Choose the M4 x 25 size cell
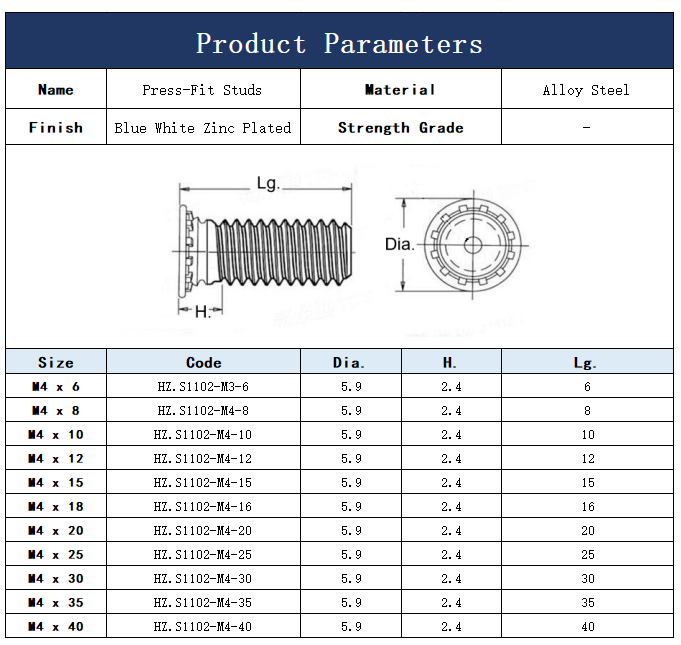Screen dimensions: 681x645 (56, 554)
